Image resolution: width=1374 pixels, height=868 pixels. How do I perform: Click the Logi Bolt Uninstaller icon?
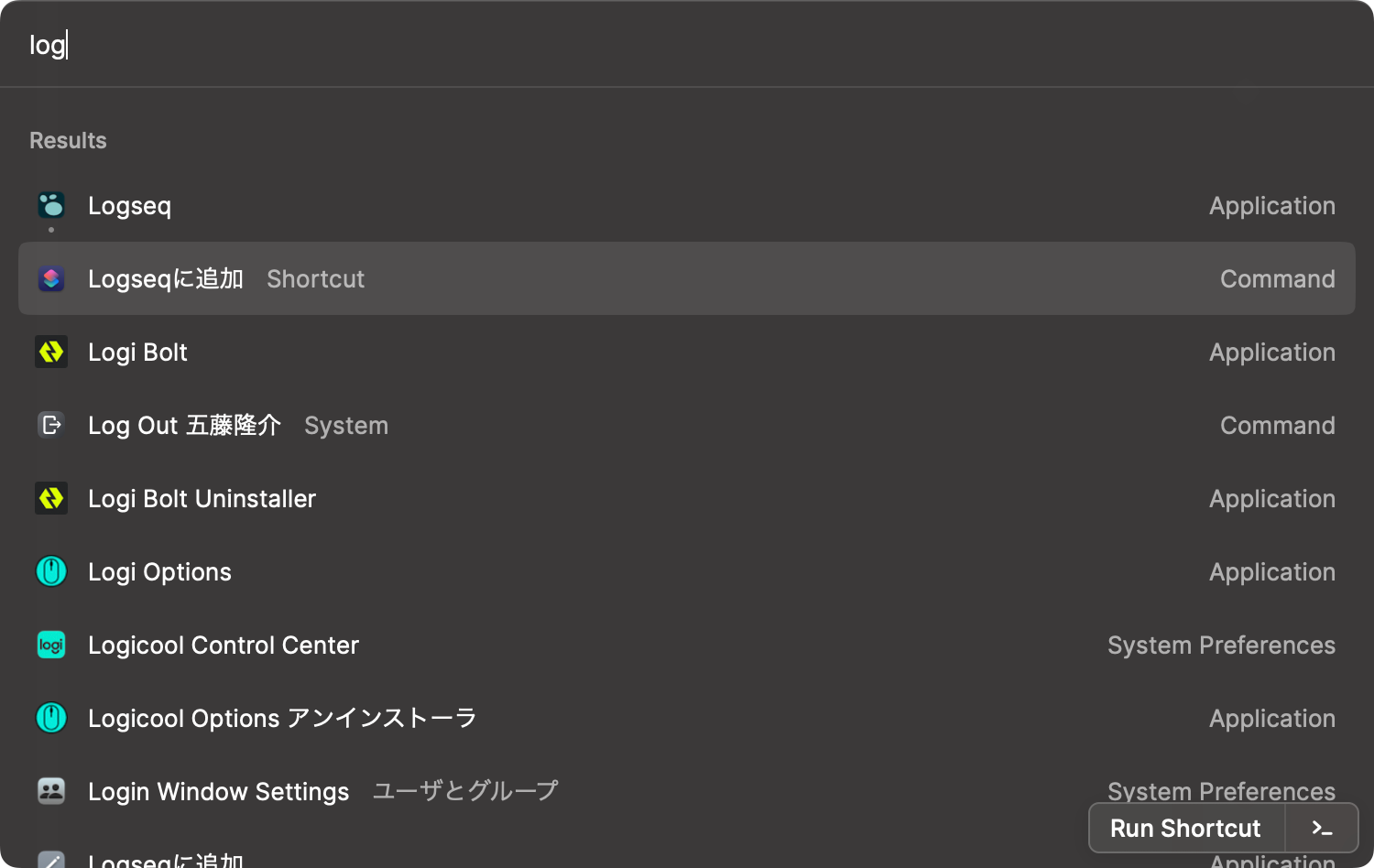pos(51,498)
